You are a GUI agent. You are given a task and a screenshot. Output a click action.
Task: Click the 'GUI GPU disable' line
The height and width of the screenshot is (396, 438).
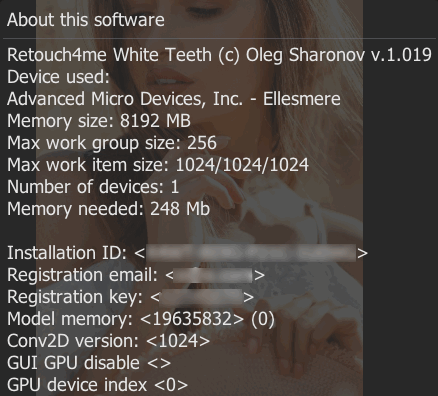pos(89,363)
